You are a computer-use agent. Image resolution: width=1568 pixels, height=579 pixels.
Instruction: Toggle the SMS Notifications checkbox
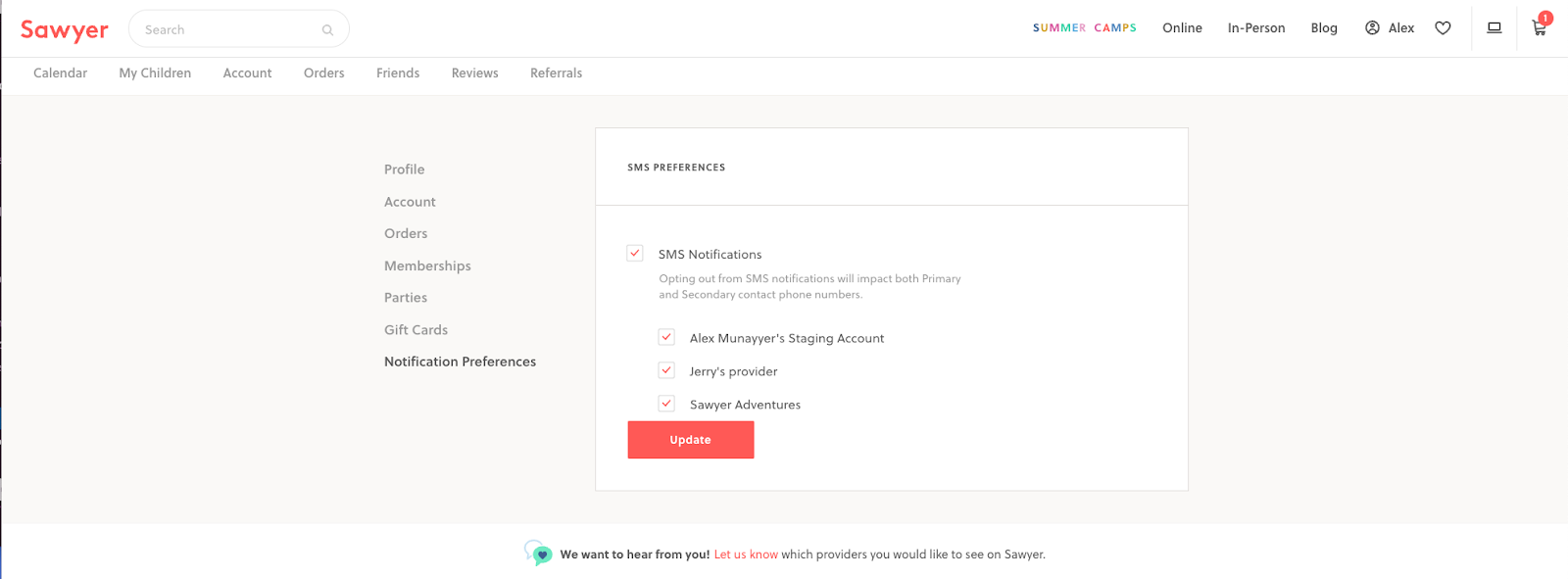click(x=635, y=254)
